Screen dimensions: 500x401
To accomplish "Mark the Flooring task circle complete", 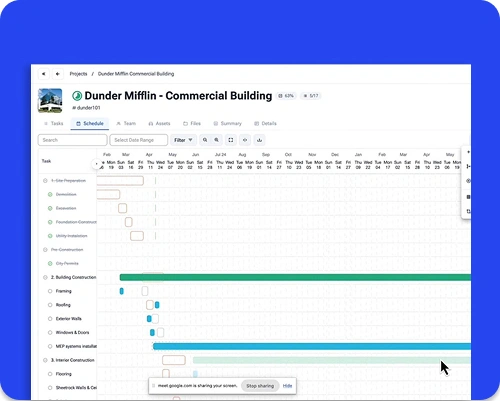I will pyautogui.click(x=50, y=374).
